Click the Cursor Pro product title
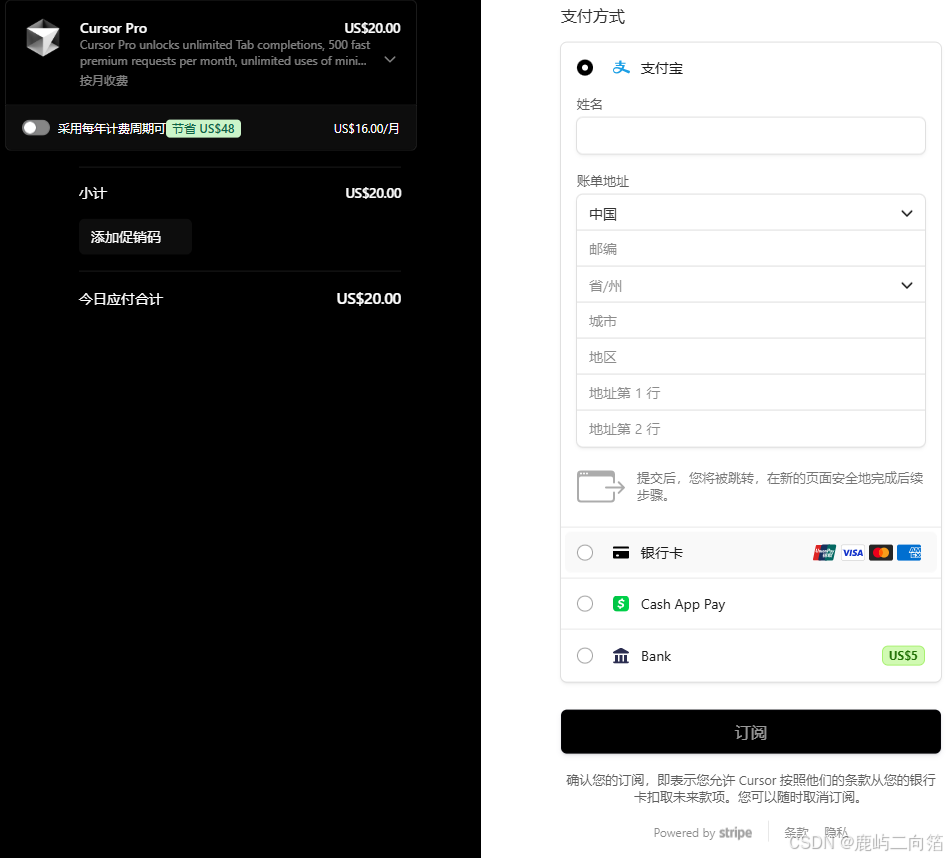 tap(114, 28)
